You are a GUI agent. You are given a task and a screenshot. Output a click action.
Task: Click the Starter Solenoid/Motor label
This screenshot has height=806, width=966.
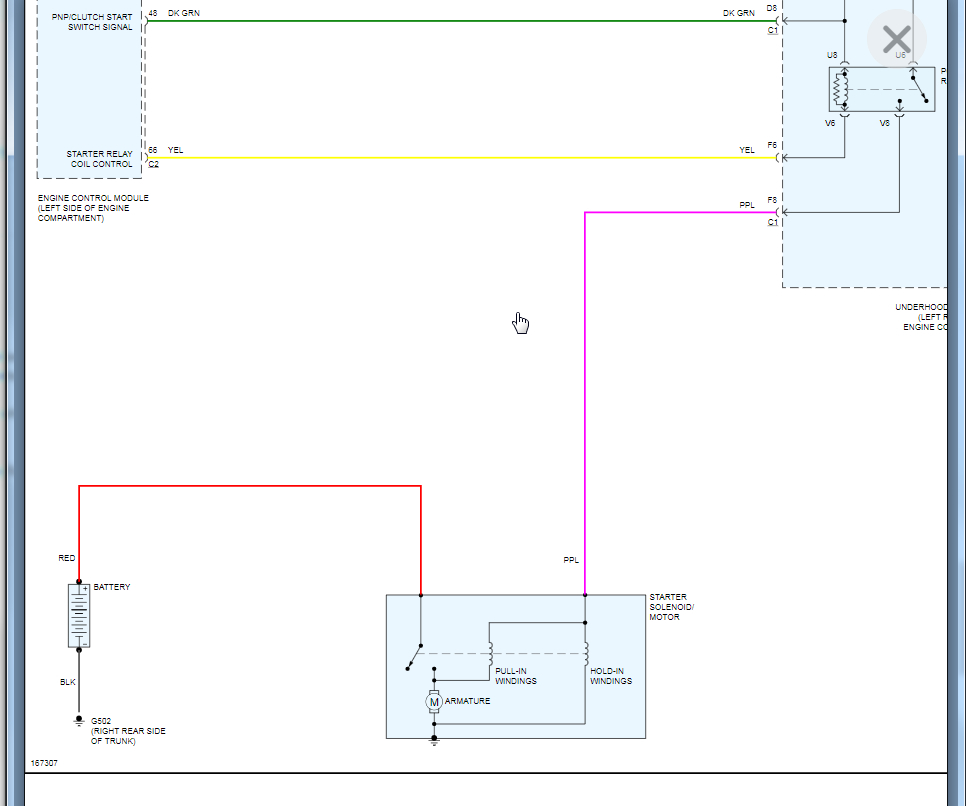[672, 607]
